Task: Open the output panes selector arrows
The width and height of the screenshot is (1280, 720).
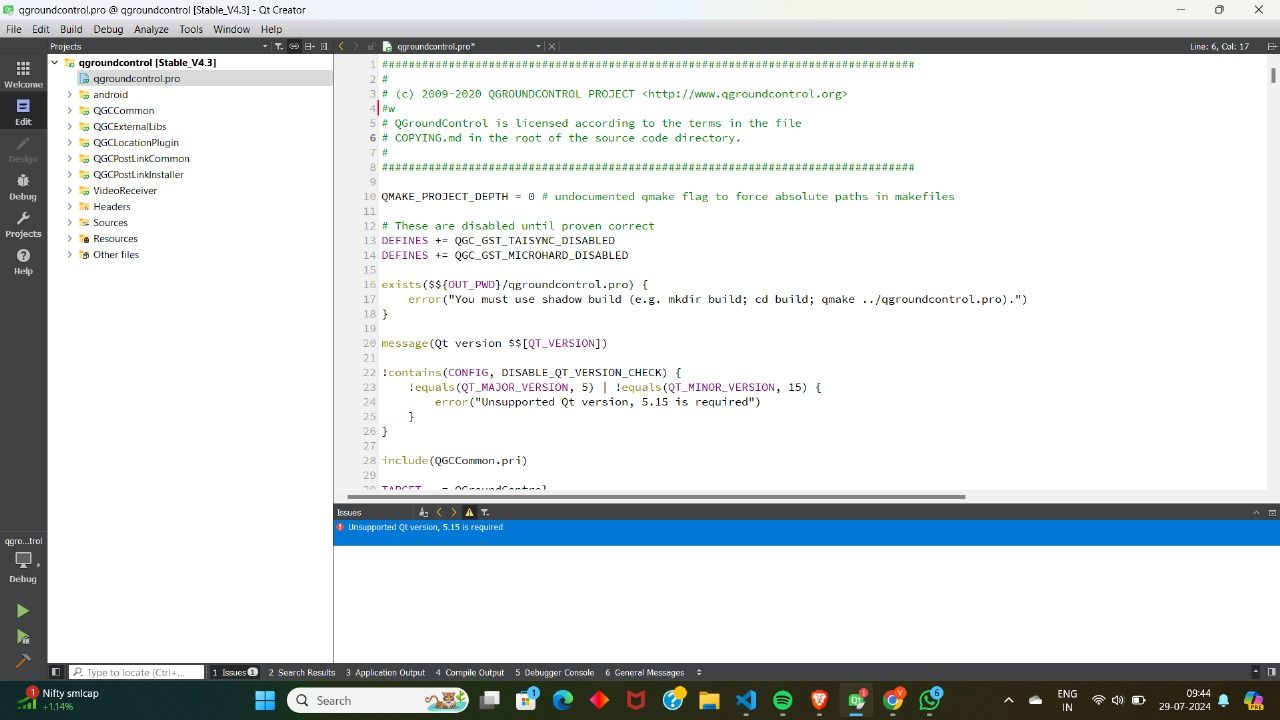Action: [699, 672]
